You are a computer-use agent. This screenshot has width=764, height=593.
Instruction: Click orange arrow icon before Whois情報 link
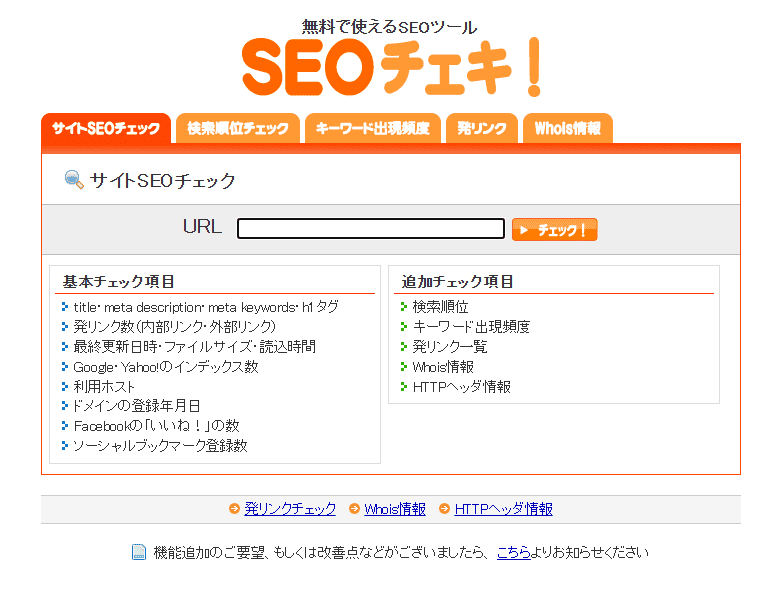pyautogui.click(x=354, y=509)
